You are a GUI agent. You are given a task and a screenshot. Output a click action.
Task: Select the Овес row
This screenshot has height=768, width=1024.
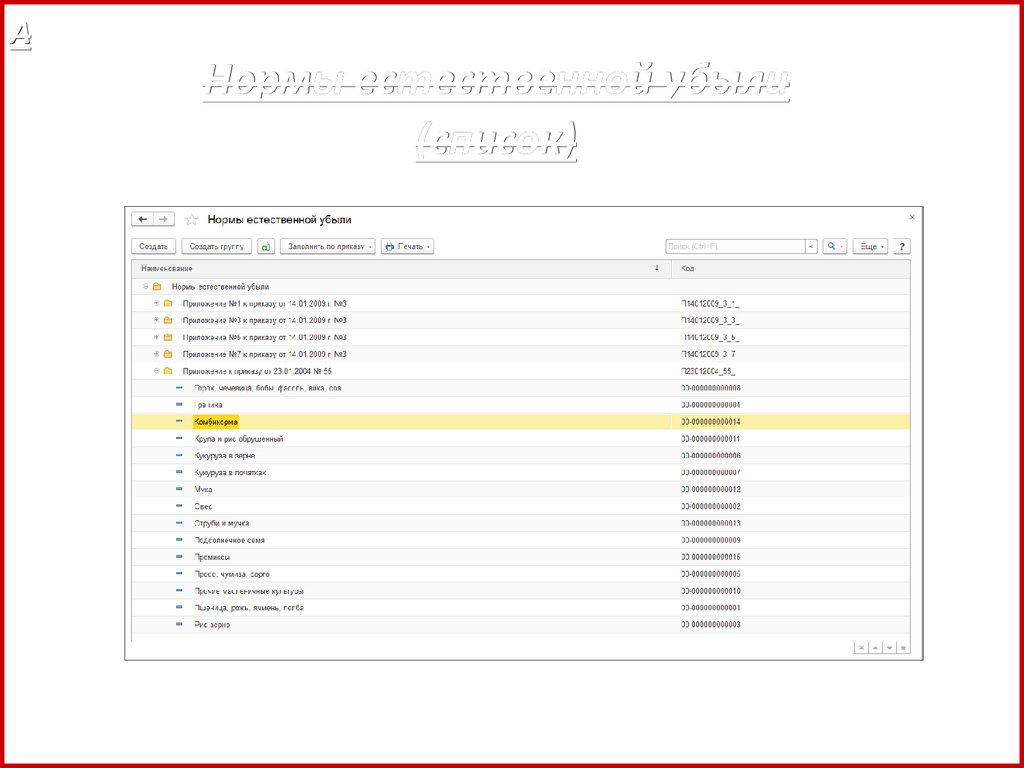[x=520, y=506]
